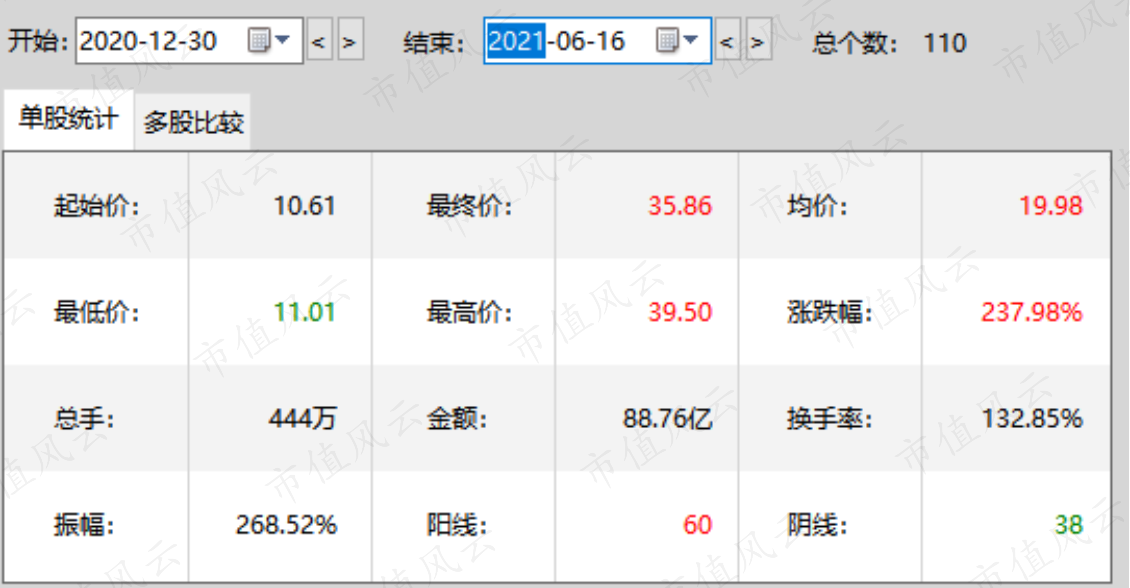Click the 起始价 label cell

pyautogui.click(x=96, y=206)
